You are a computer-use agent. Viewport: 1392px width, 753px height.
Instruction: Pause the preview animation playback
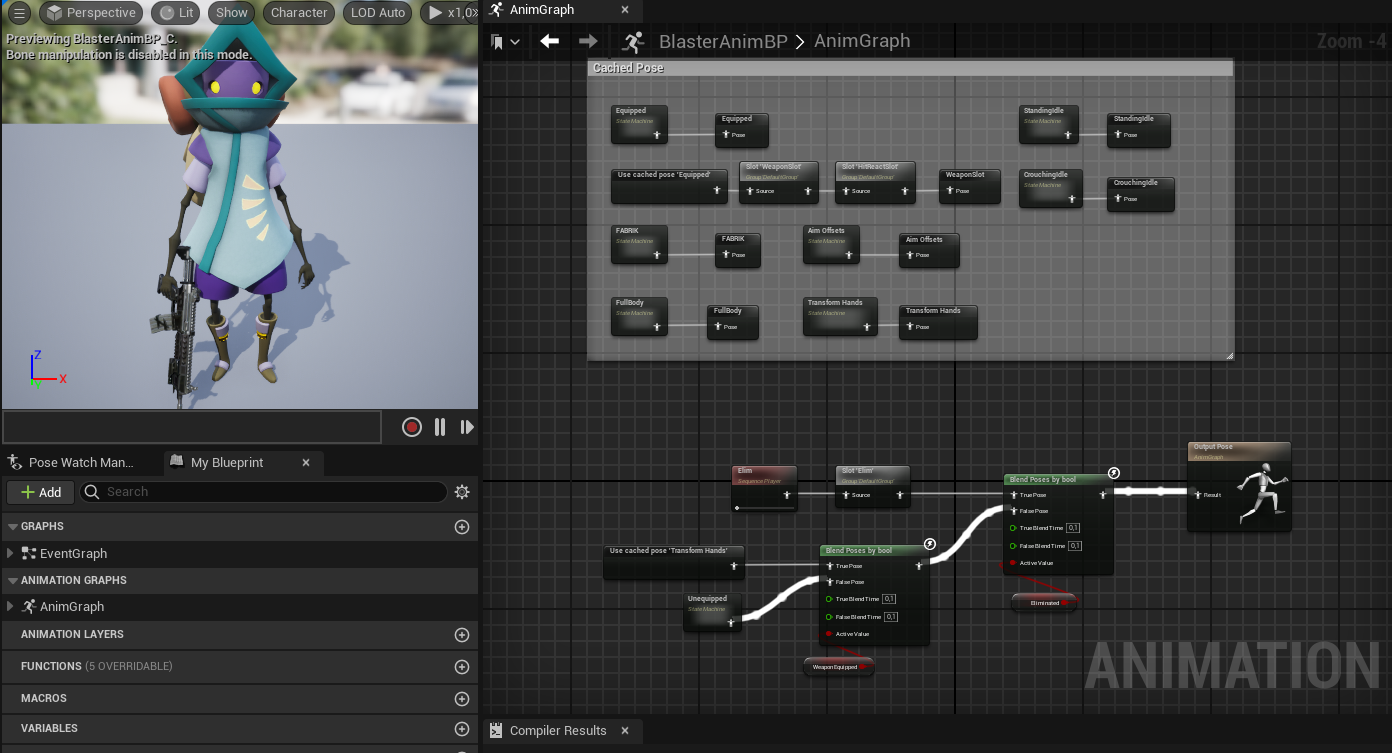440,427
